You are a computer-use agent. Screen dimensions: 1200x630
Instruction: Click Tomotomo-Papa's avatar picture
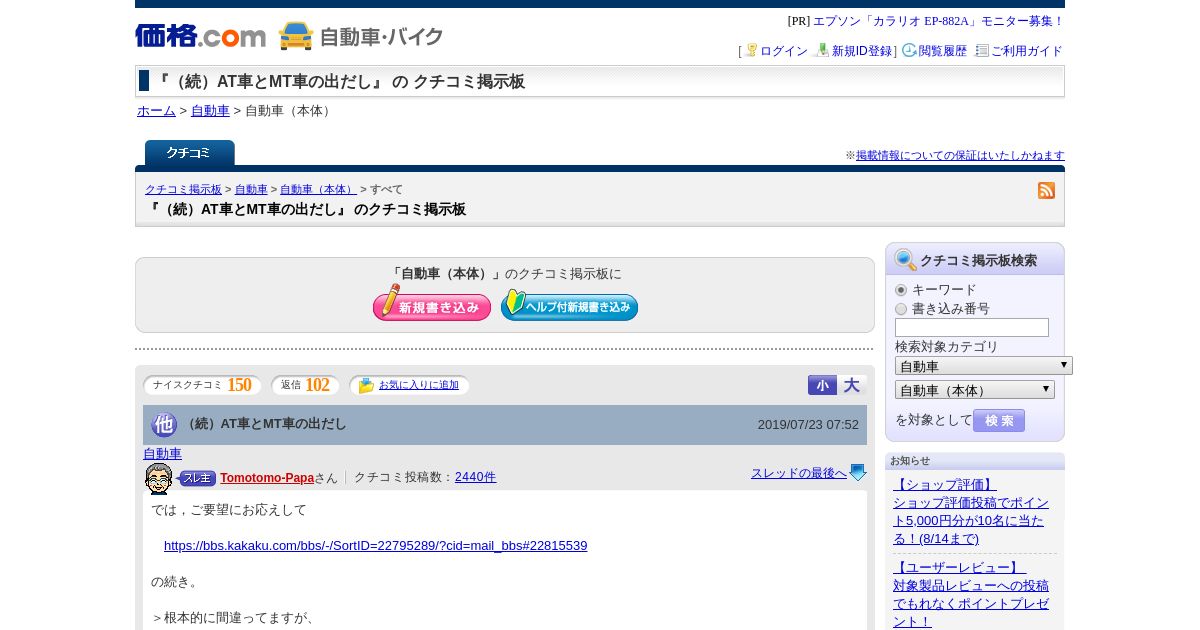tap(158, 478)
